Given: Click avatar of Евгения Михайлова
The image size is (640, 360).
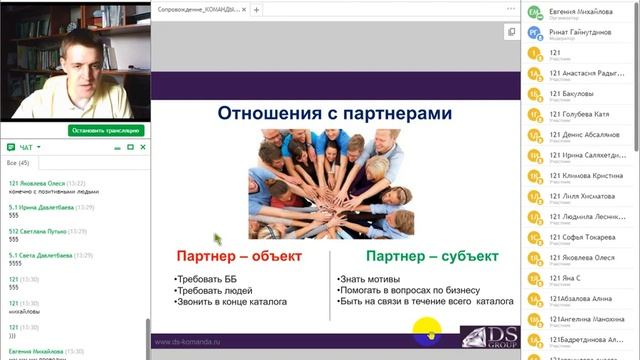Looking at the screenshot, I should tap(534, 12).
